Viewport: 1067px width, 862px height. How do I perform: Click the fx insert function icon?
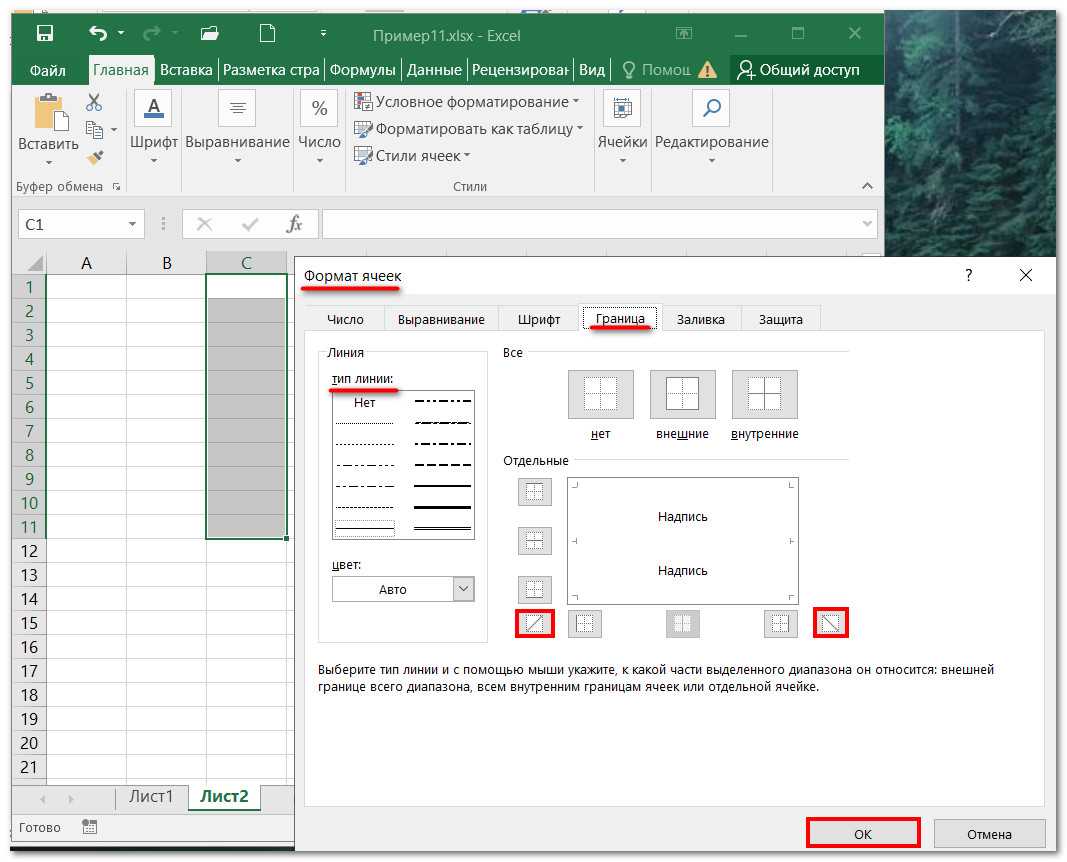click(294, 224)
